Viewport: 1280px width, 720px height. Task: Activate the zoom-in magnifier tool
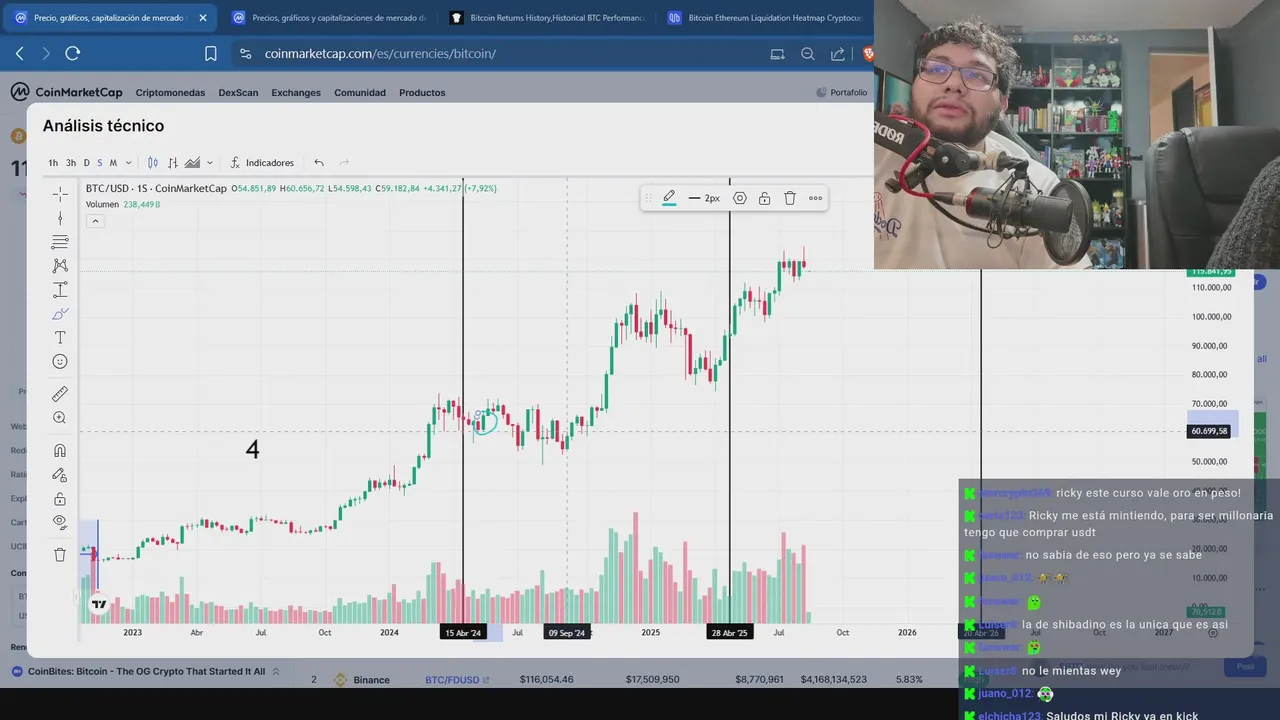point(60,418)
